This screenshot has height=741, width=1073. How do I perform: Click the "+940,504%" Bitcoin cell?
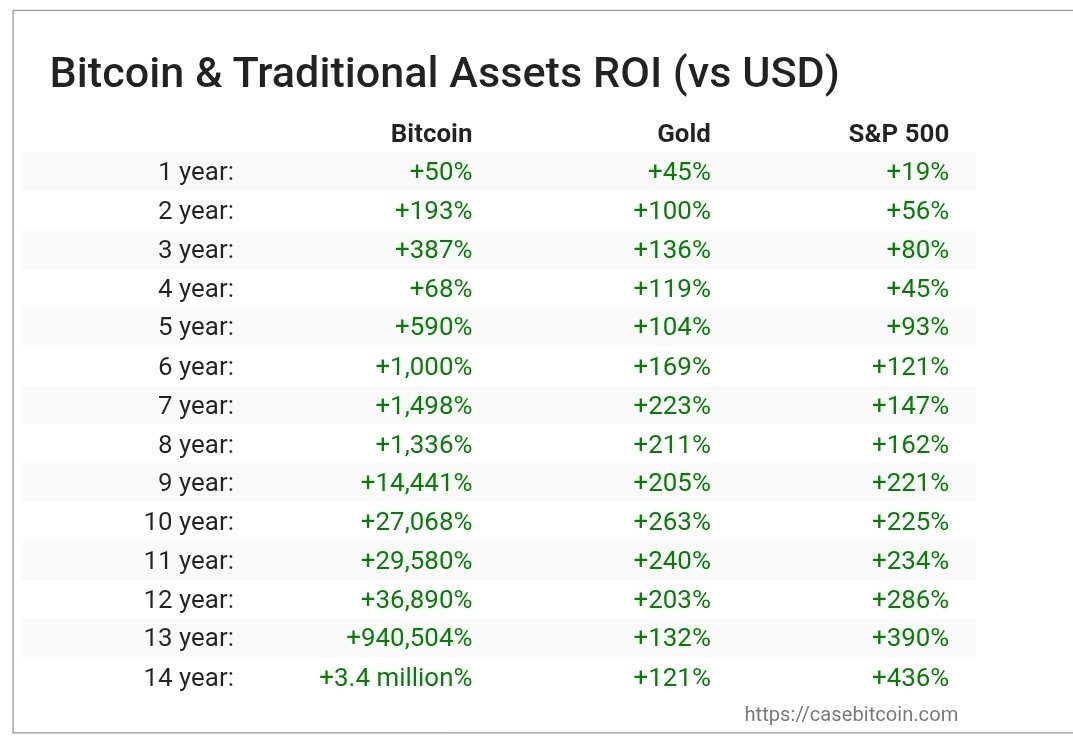pyautogui.click(x=409, y=638)
